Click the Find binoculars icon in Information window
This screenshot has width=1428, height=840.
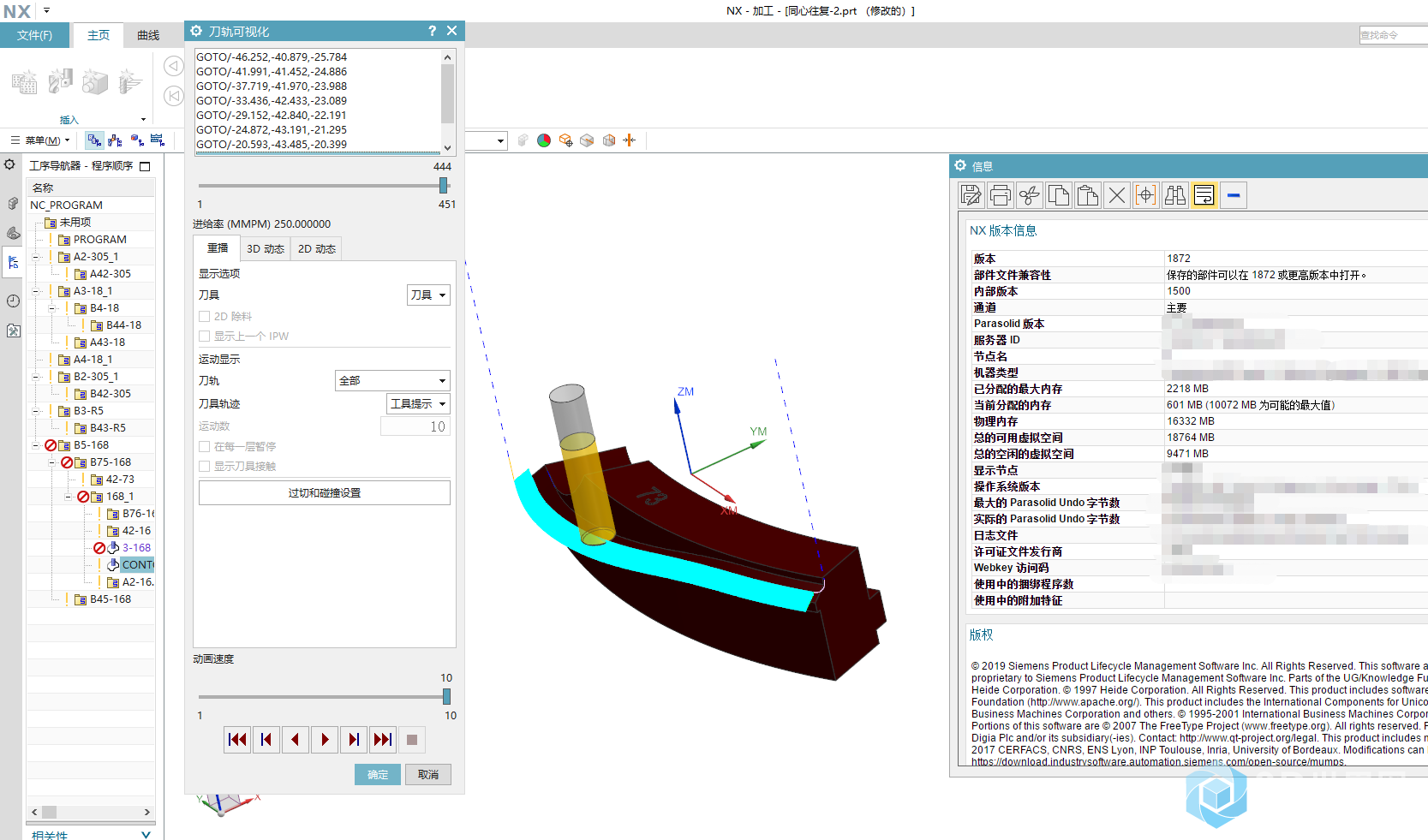[x=1175, y=195]
